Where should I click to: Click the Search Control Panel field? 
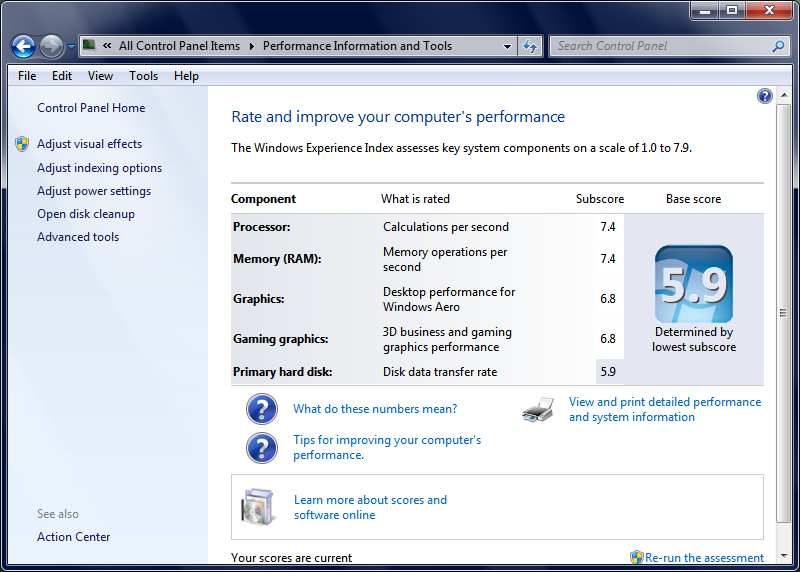click(660, 46)
